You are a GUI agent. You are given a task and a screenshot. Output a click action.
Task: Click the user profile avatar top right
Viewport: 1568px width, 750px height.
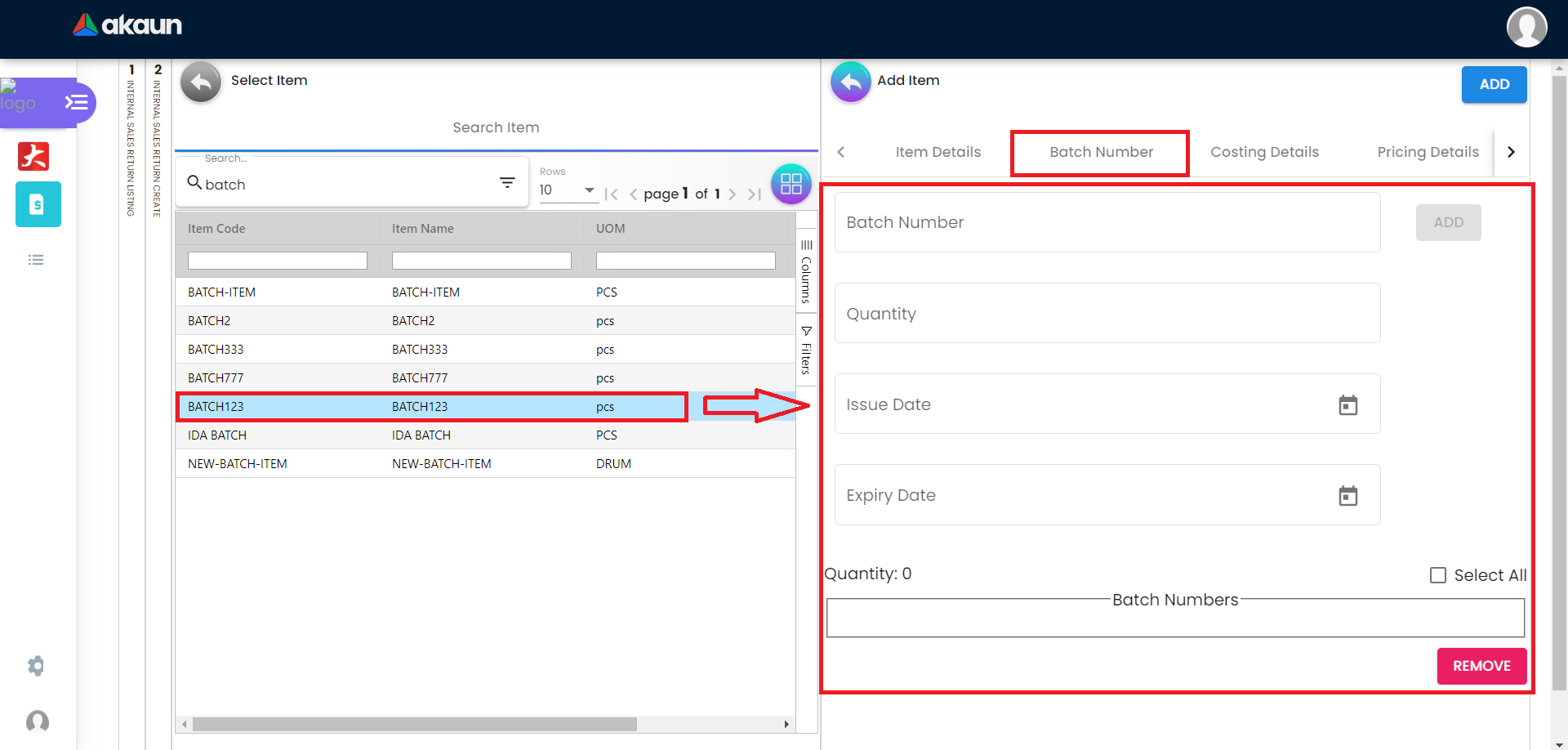click(x=1526, y=27)
